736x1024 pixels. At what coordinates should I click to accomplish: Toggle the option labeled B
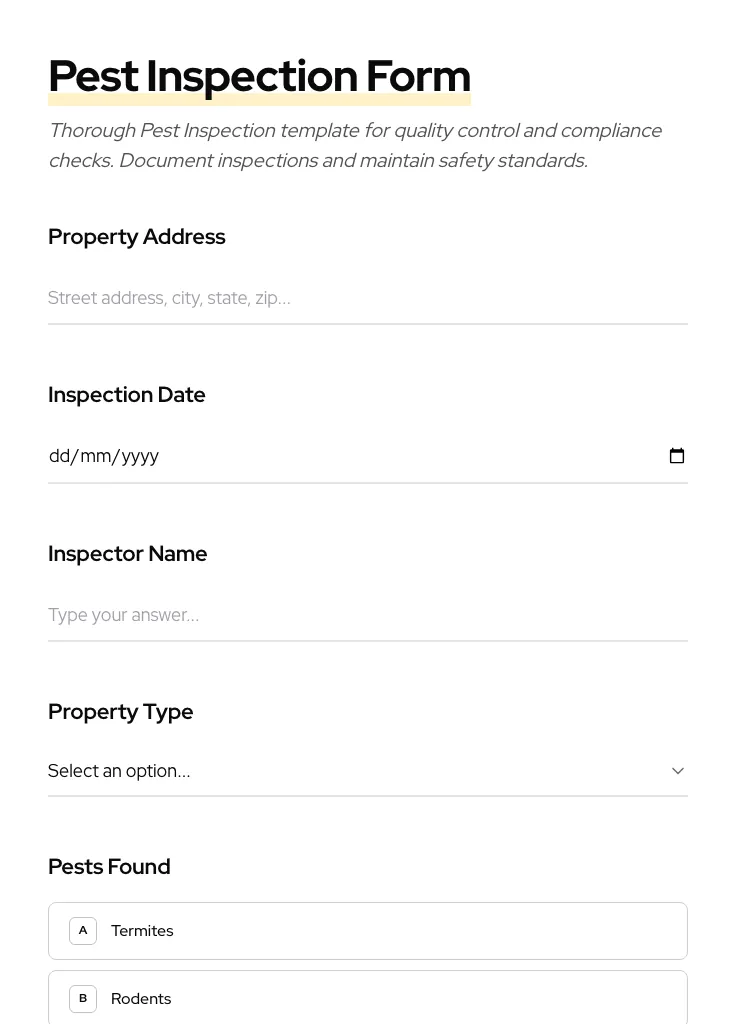click(83, 998)
